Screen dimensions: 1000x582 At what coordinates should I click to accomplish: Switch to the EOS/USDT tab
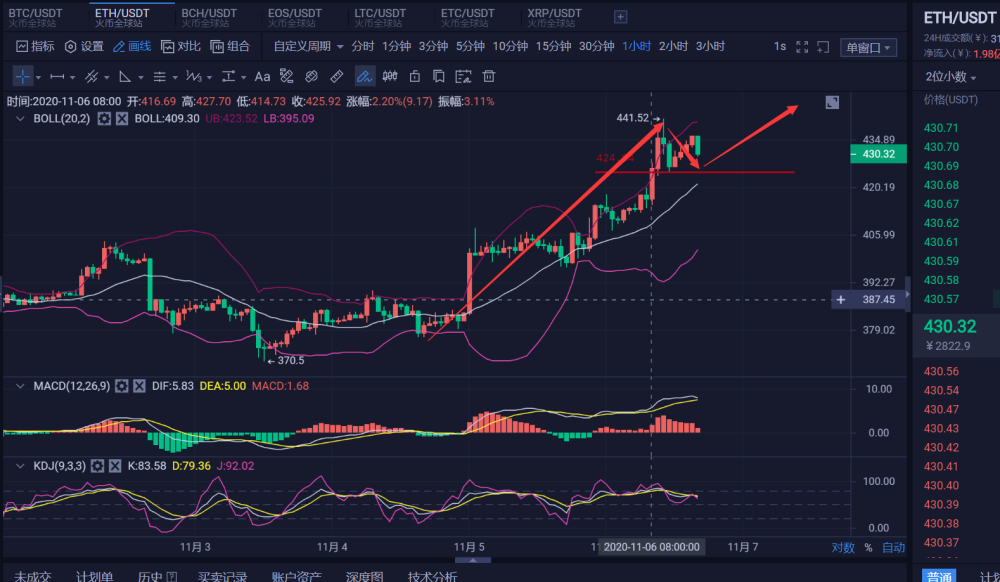(295, 17)
